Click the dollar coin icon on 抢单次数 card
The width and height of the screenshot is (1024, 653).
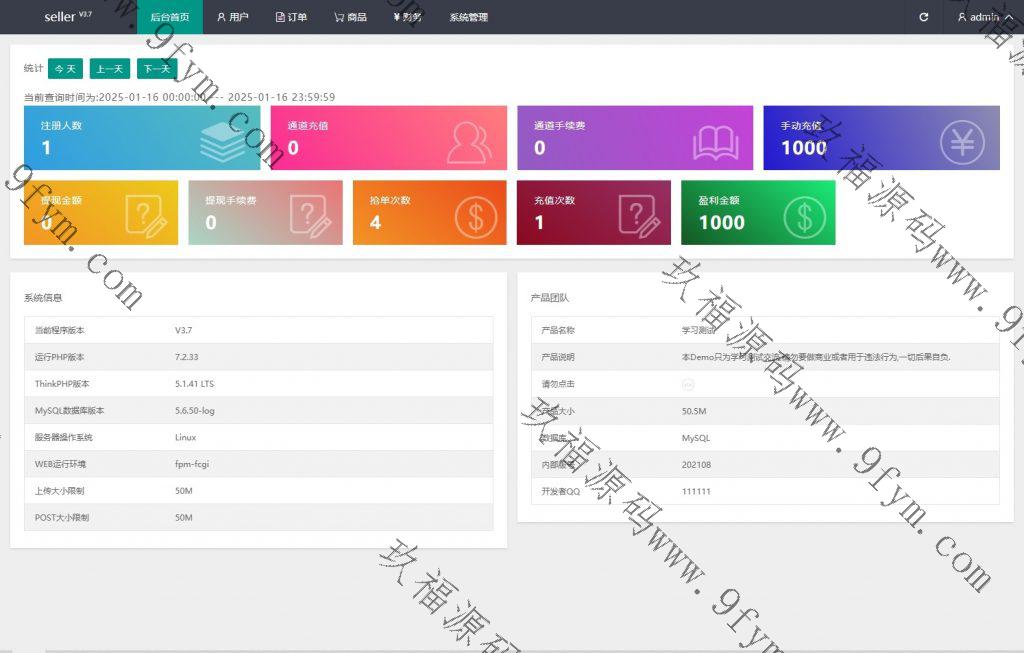[x=476, y=216]
